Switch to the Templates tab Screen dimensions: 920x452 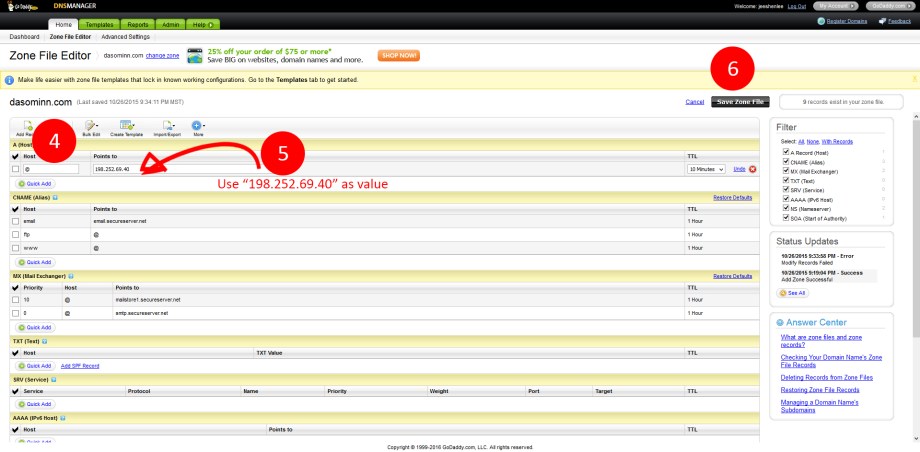pos(99,25)
